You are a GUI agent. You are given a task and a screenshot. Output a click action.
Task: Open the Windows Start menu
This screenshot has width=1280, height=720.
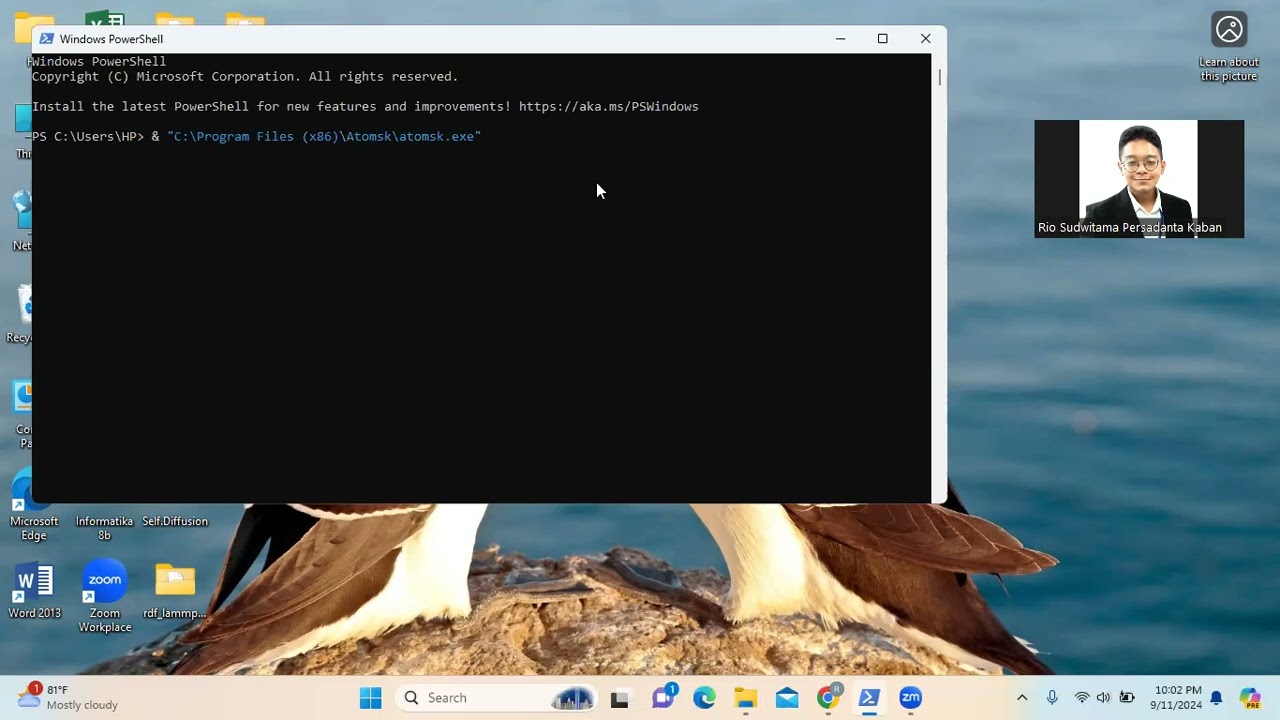coord(370,698)
